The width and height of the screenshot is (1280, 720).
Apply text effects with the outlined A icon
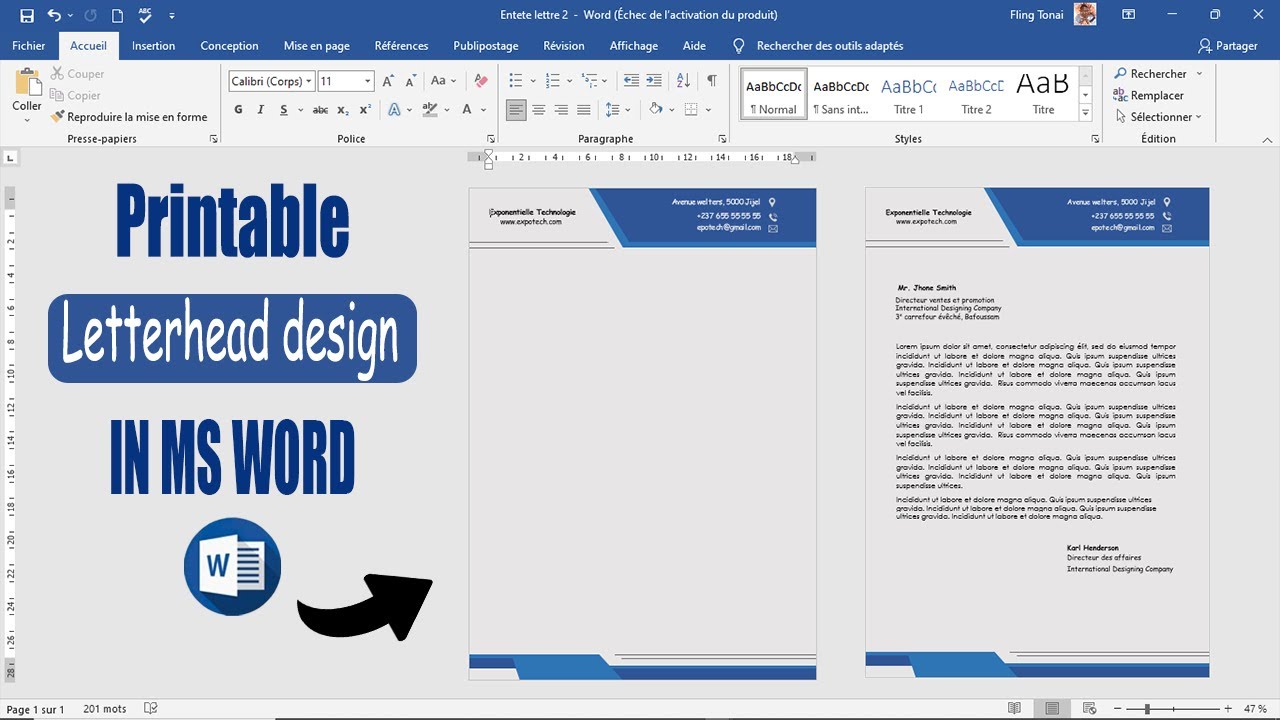point(395,110)
